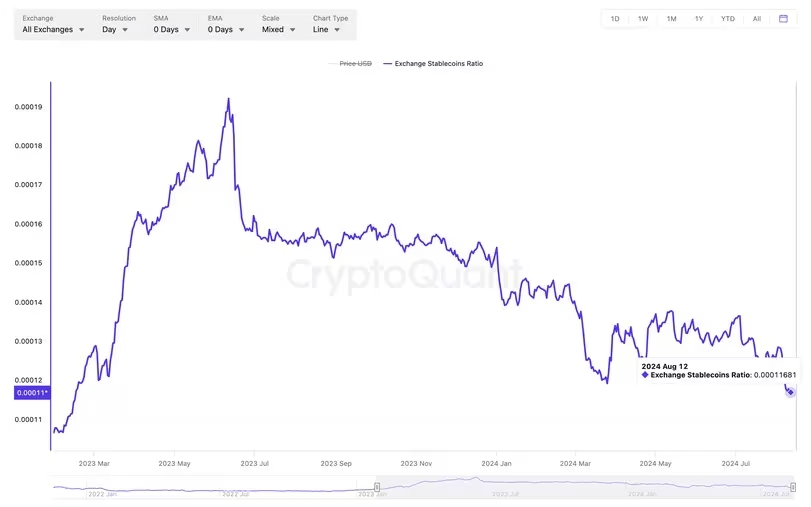The height and width of the screenshot is (507, 811).
Task: Click the left range navigator handle
Action: (376, 487)
